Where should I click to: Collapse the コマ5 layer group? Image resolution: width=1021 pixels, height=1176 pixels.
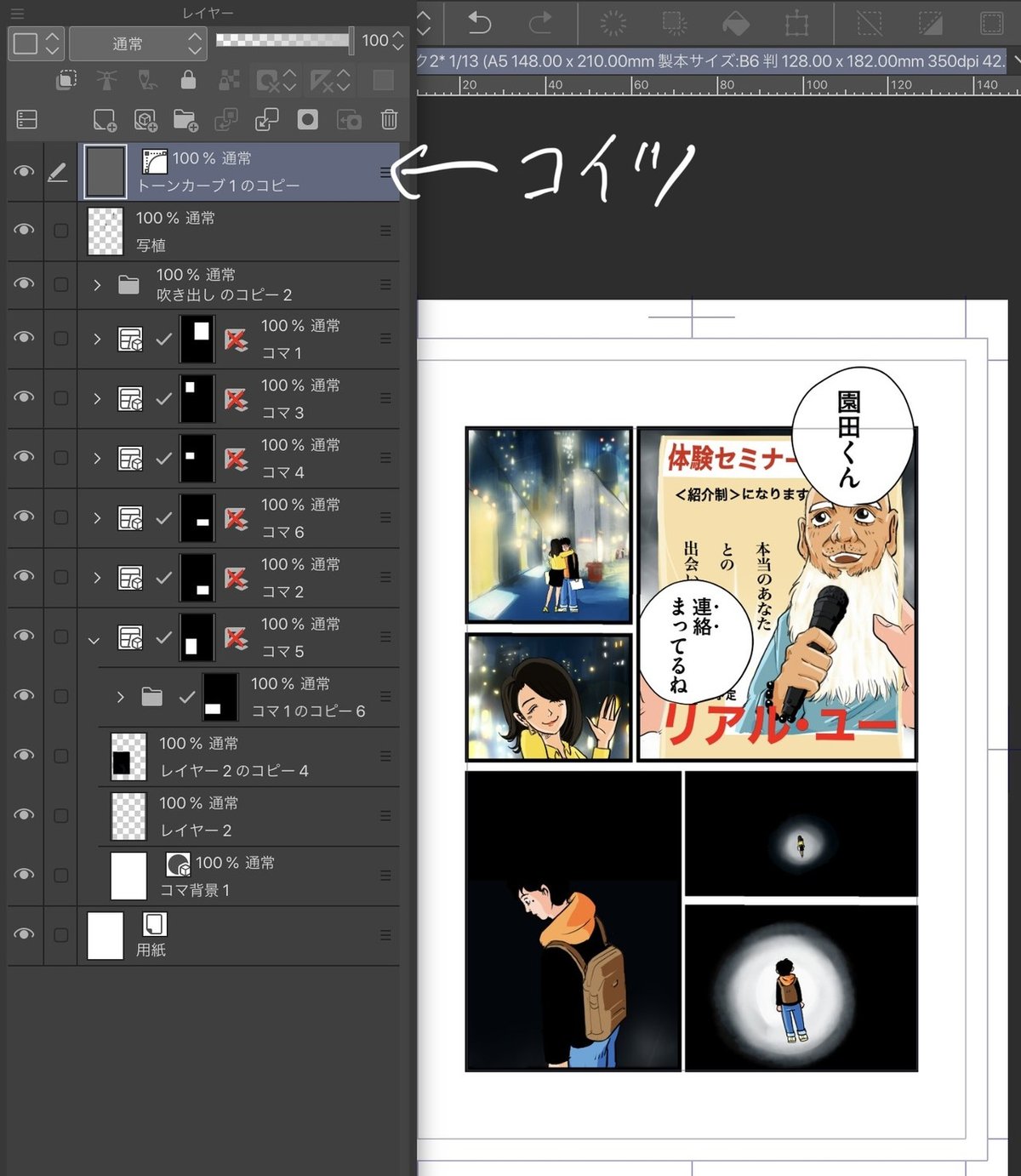[94, 641]
